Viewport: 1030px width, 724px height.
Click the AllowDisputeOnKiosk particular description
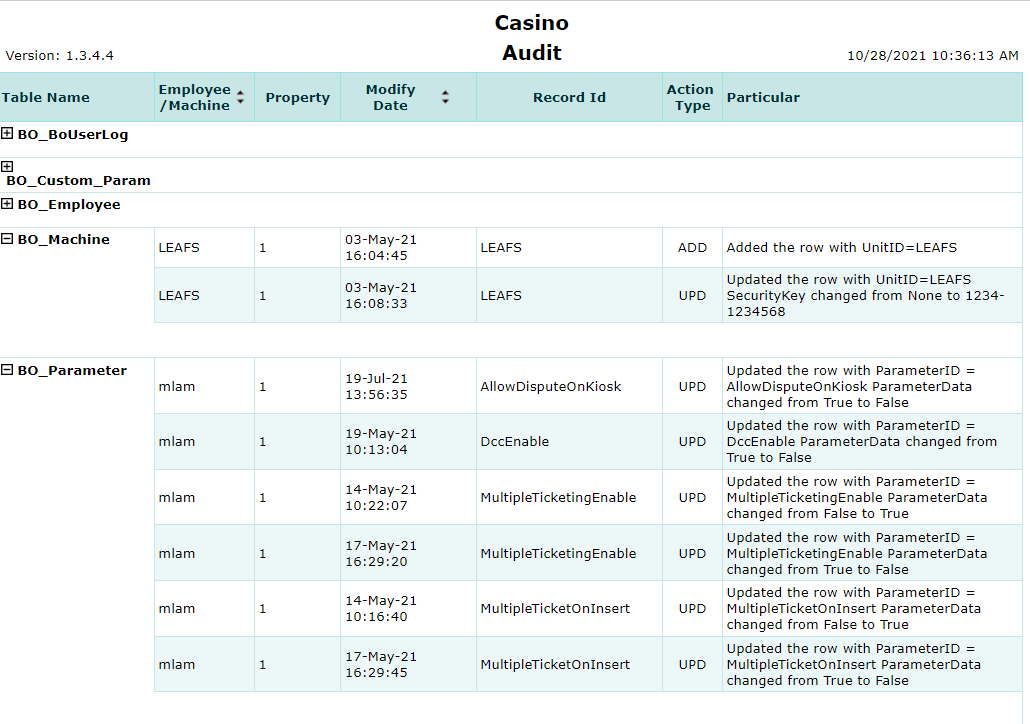851,387
